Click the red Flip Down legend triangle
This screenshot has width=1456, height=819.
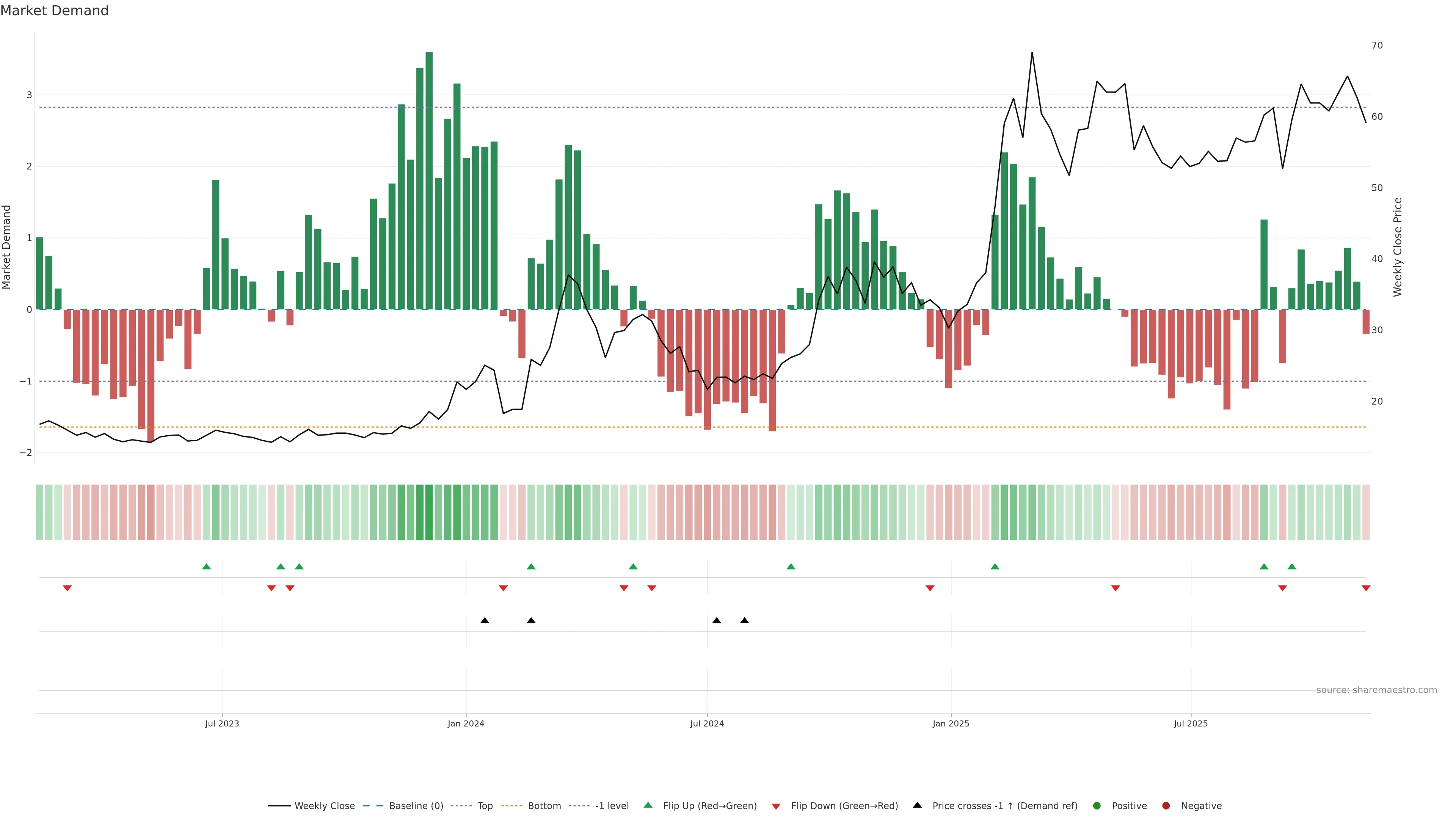pos(776,806)
